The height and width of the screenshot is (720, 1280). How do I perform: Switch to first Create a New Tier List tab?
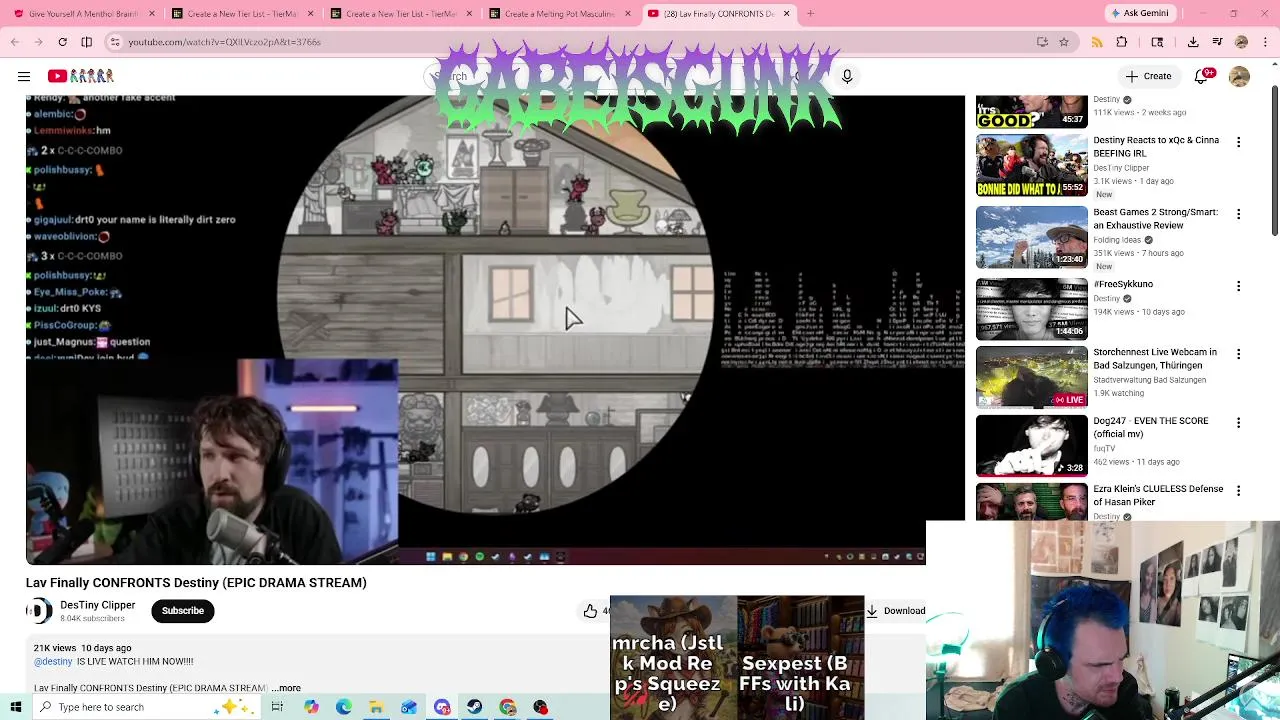(x=243, y=13)
